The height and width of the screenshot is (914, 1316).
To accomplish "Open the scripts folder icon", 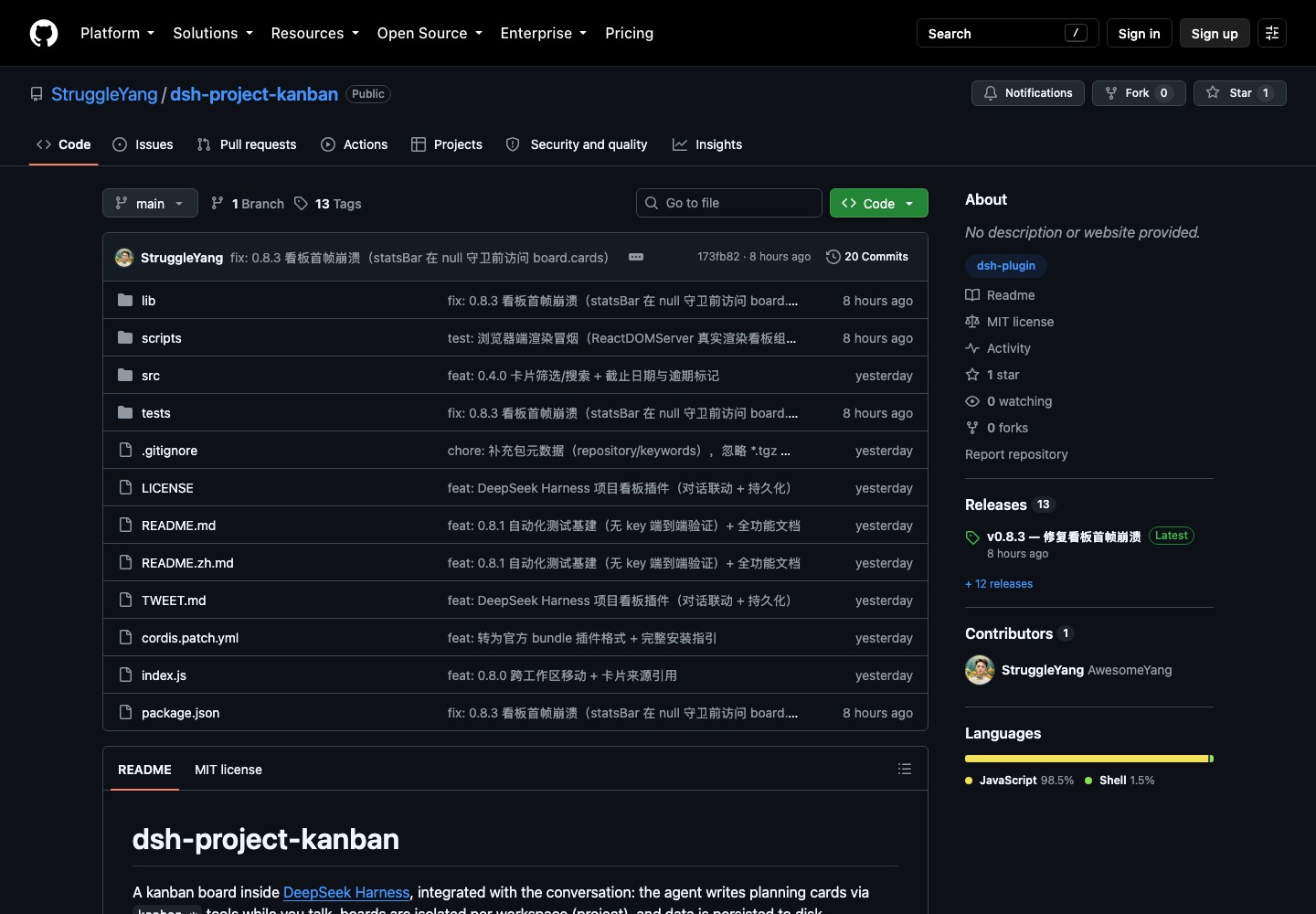I will click(125, 337).
